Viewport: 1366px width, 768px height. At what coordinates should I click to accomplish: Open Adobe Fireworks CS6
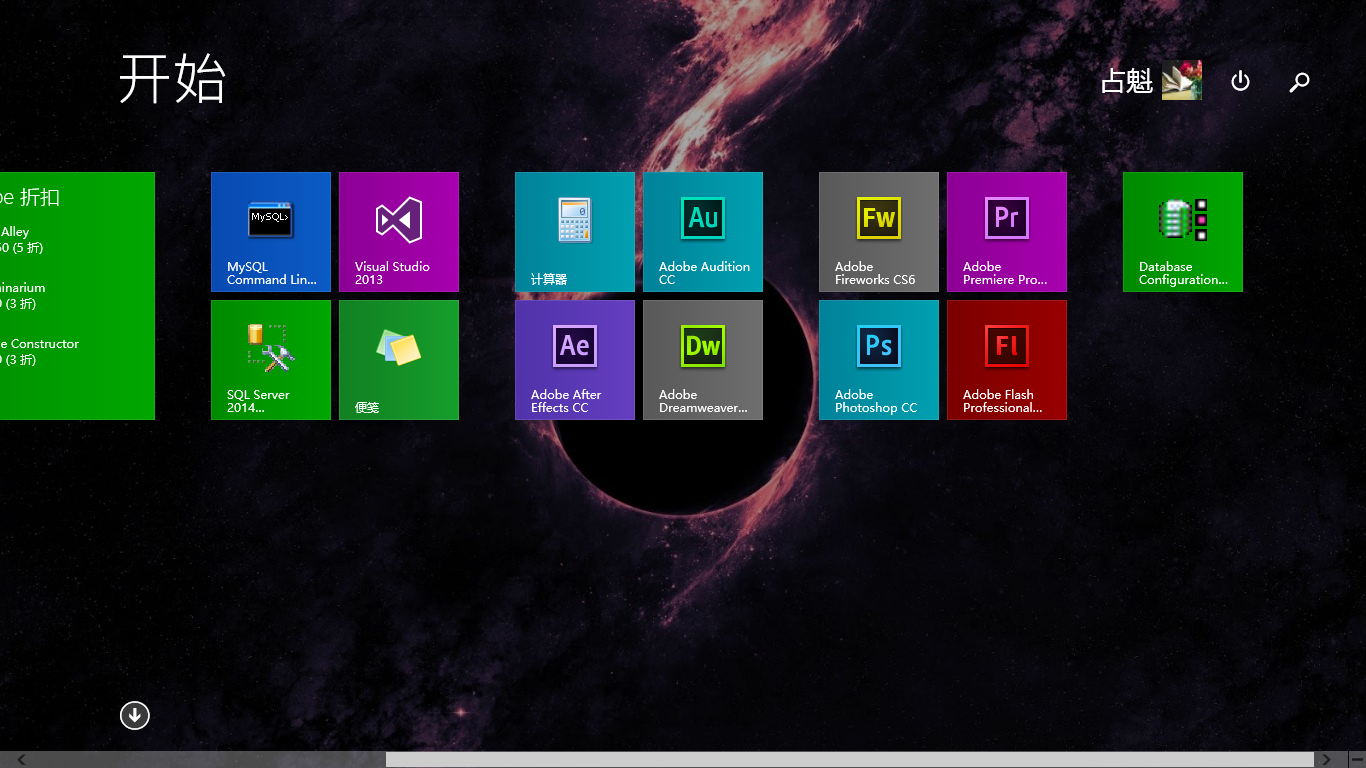tap(879, 232)
